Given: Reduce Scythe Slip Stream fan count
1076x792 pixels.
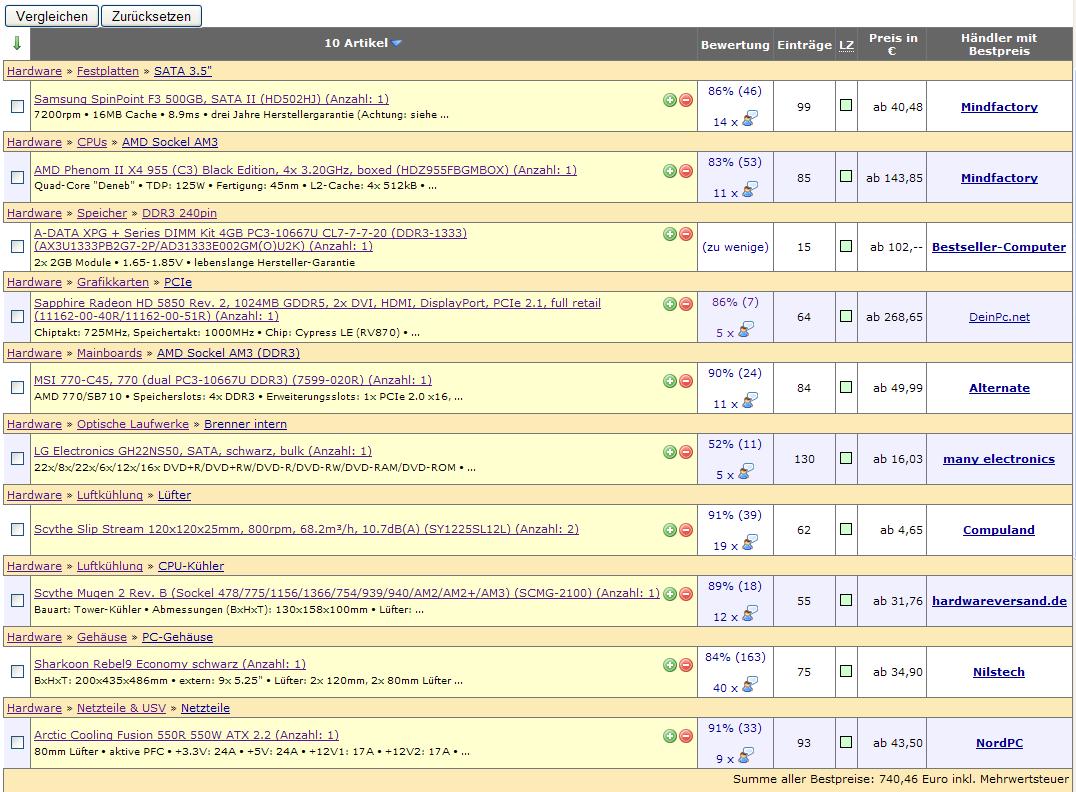Looking at the screenshot, I should [x=686, y=530].
